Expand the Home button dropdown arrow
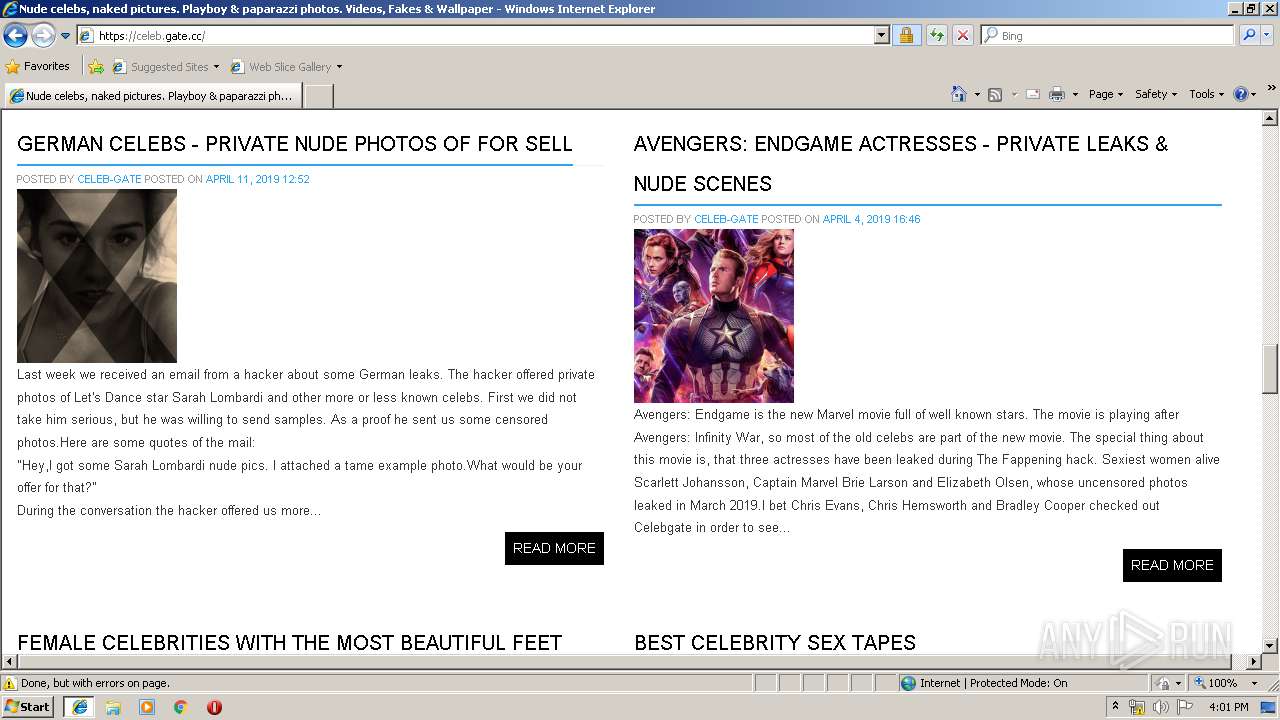Image resolution: width=1280 pixels, height=720 pixels. point(975,94)
